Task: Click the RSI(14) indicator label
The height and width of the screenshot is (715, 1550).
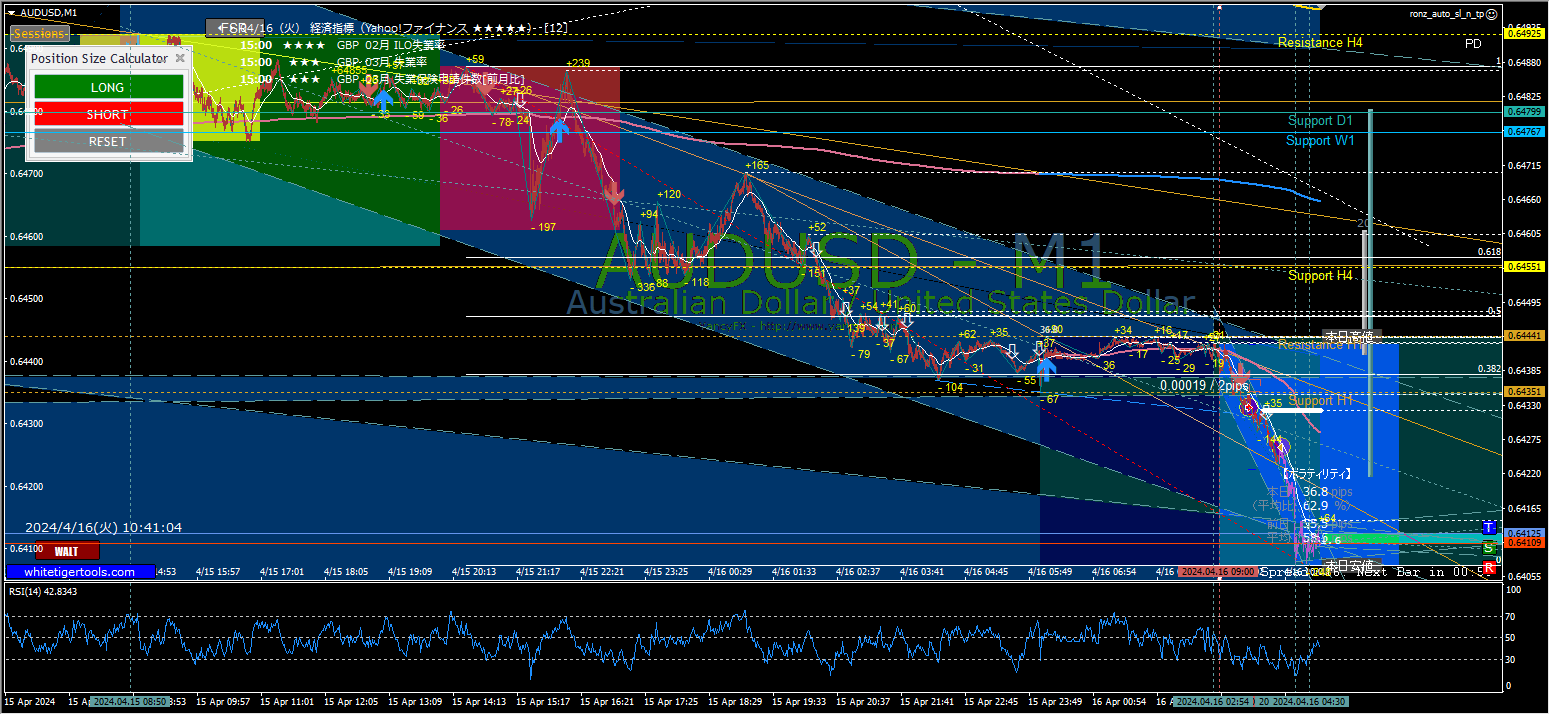Action: [43, 592]
